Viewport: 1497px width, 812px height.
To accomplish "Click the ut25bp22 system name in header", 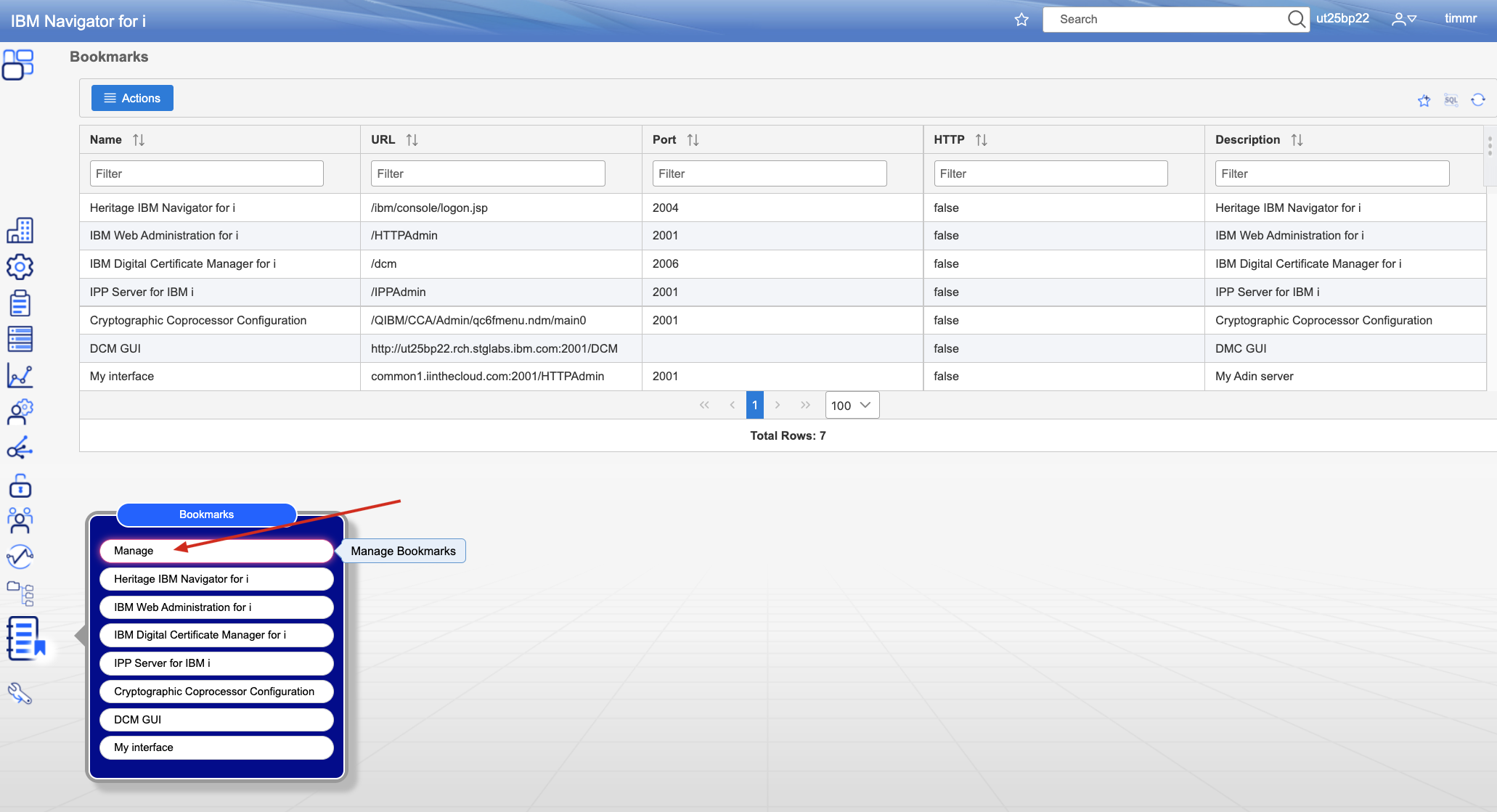I will coord(1342,19).
